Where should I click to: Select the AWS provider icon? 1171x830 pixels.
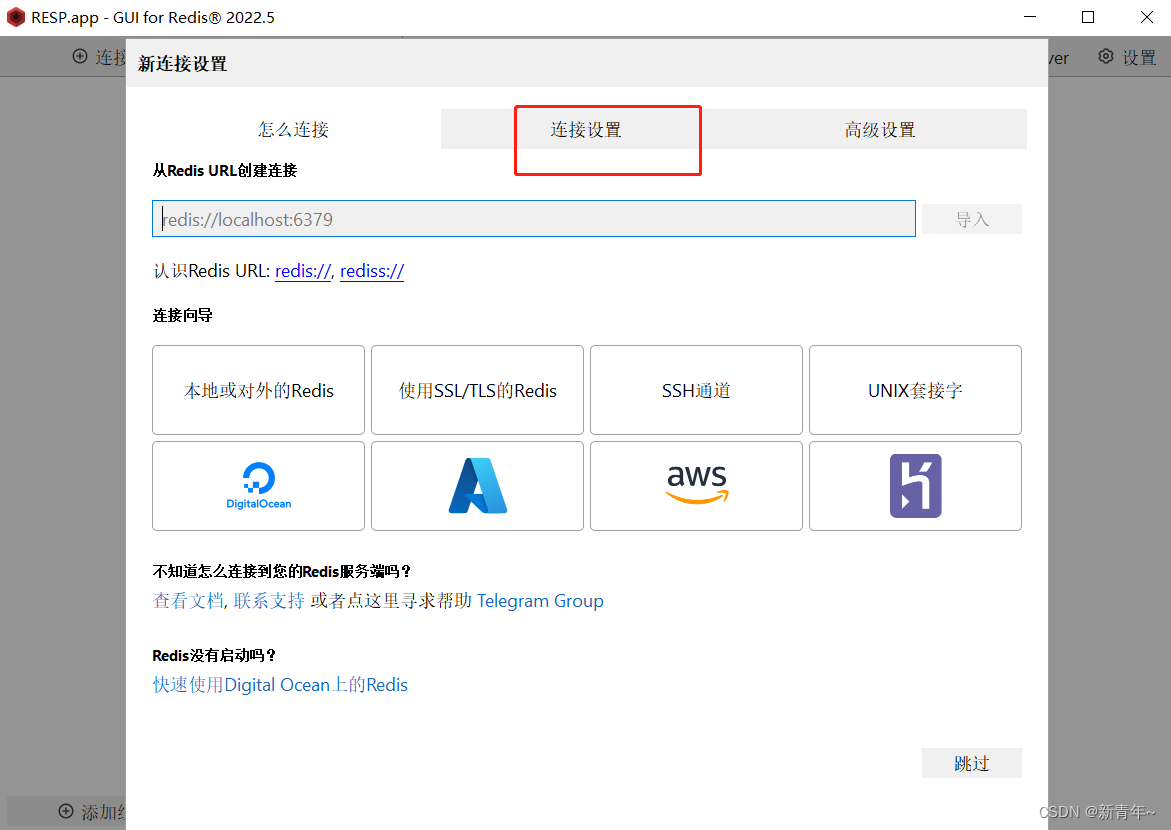pyautogui.click(x=696, y=486)
